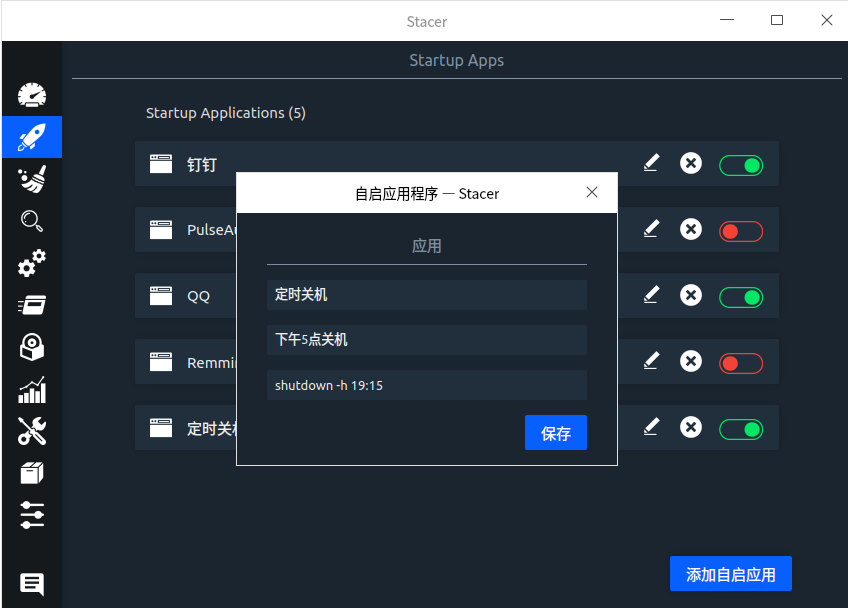
Task: Delete the Remmina startup entry
Action: click(x=691, y=361)
